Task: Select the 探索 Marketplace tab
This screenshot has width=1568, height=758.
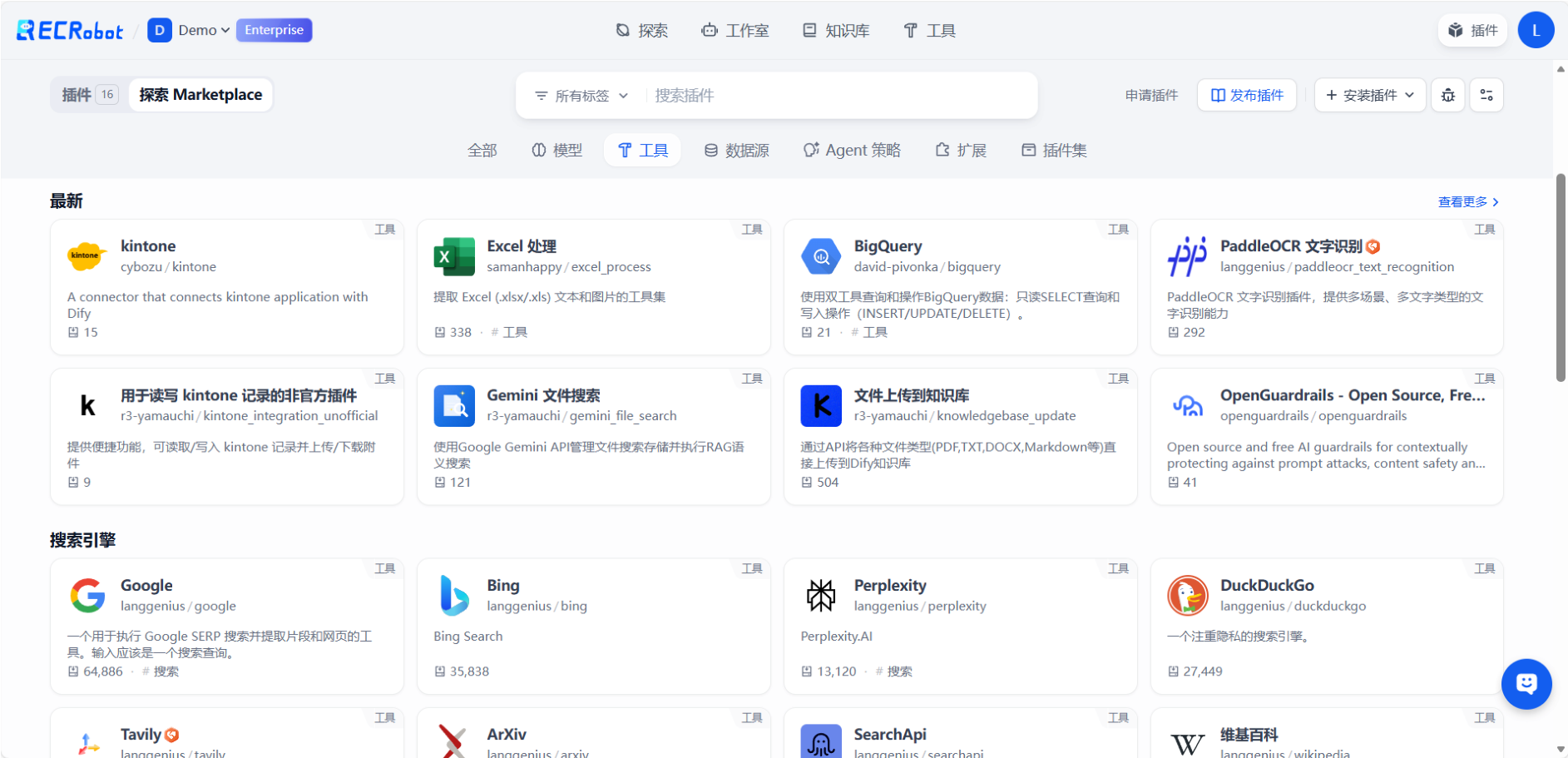Action: tap(200, 95)
